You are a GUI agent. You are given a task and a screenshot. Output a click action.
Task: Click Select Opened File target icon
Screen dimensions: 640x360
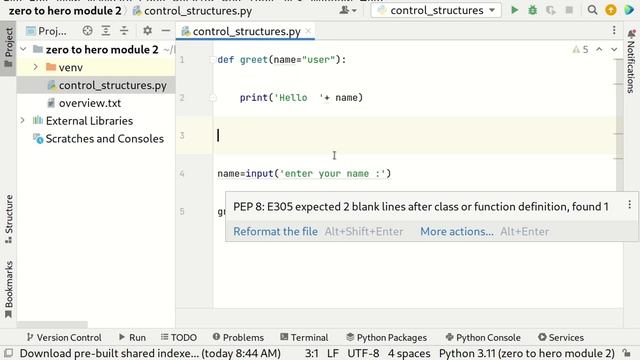(87, 31)
